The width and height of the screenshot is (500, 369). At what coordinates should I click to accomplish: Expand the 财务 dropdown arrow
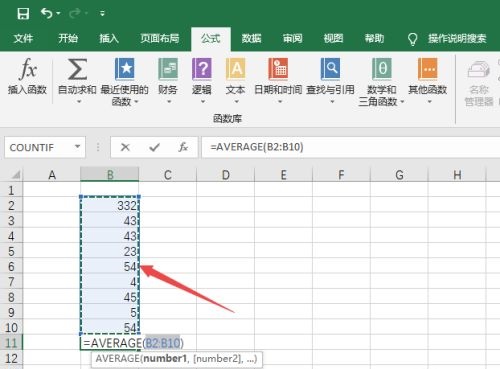coord(169,102)
